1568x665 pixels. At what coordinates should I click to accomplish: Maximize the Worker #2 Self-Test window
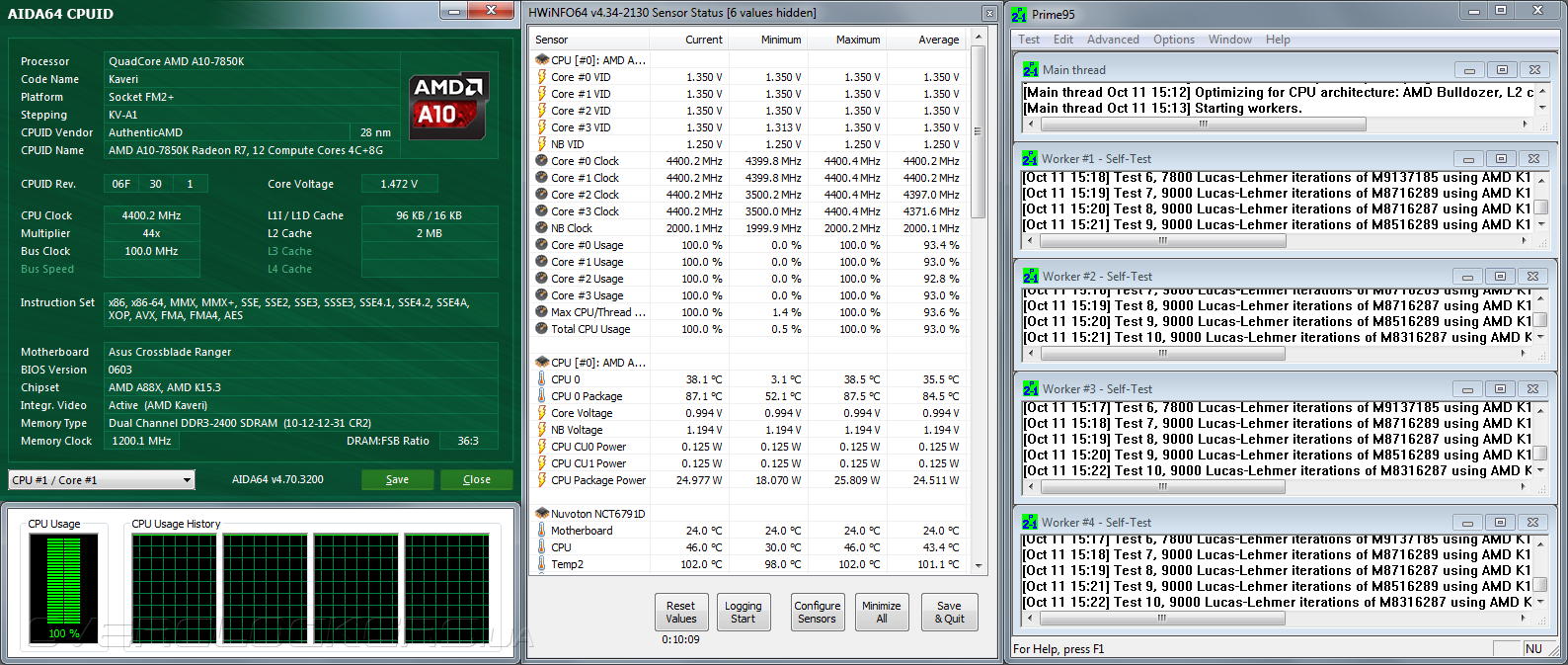click(x=1501, y=277)
